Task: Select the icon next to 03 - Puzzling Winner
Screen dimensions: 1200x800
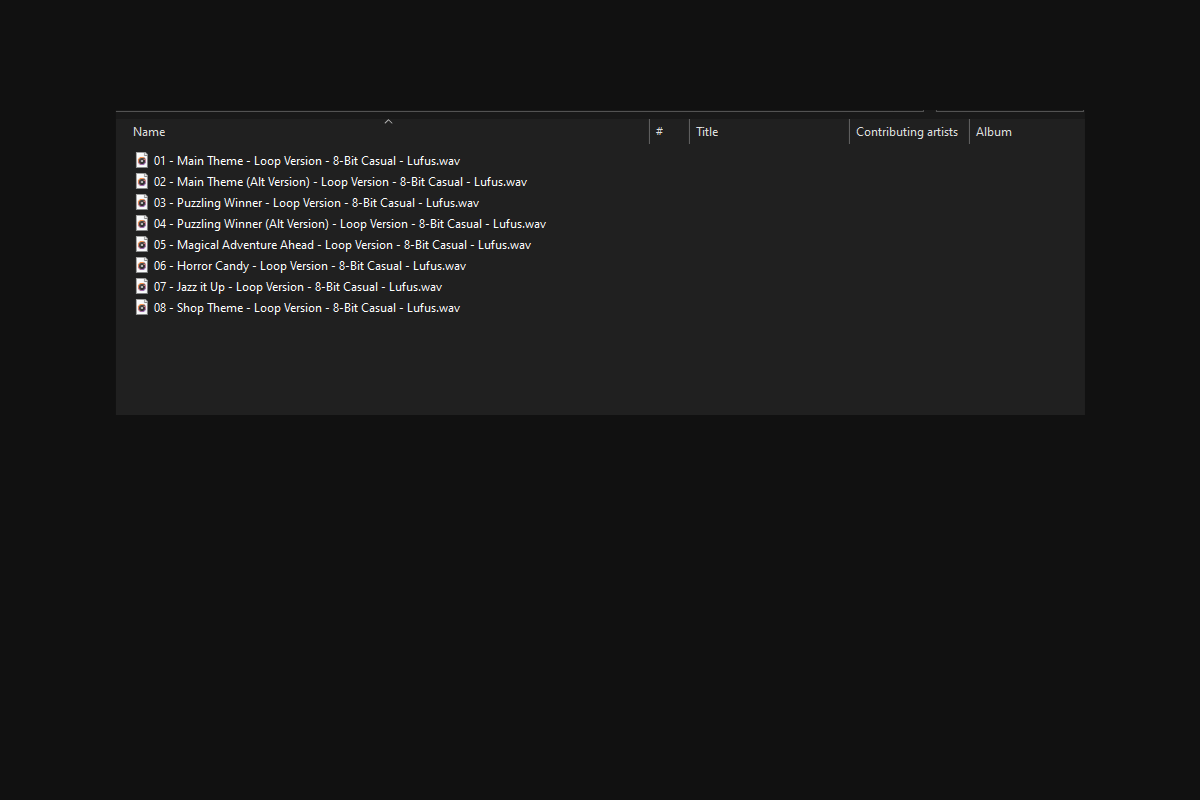Action: [x=142, y=202]
